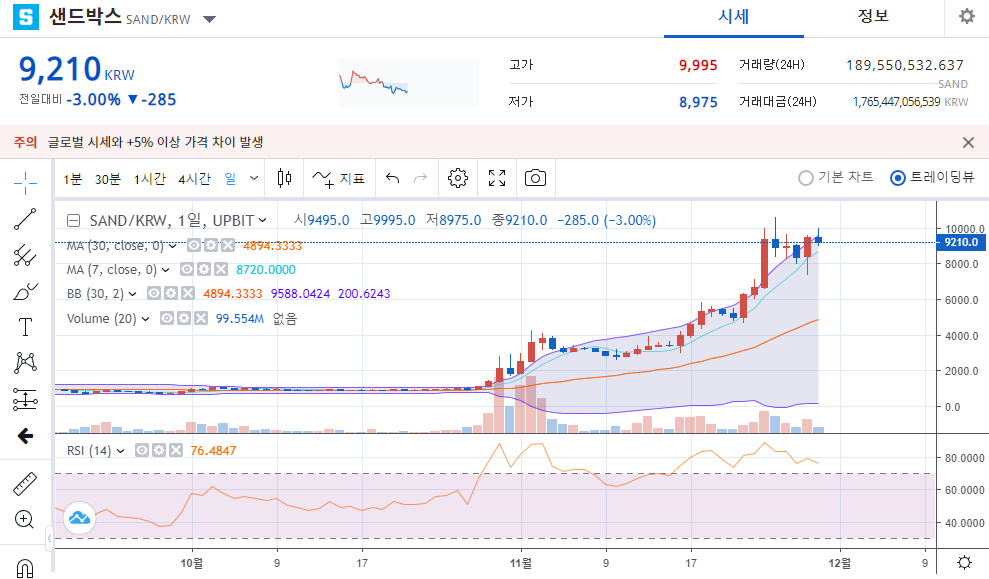Switch to the 시세 tab

(x=734, y=17)
